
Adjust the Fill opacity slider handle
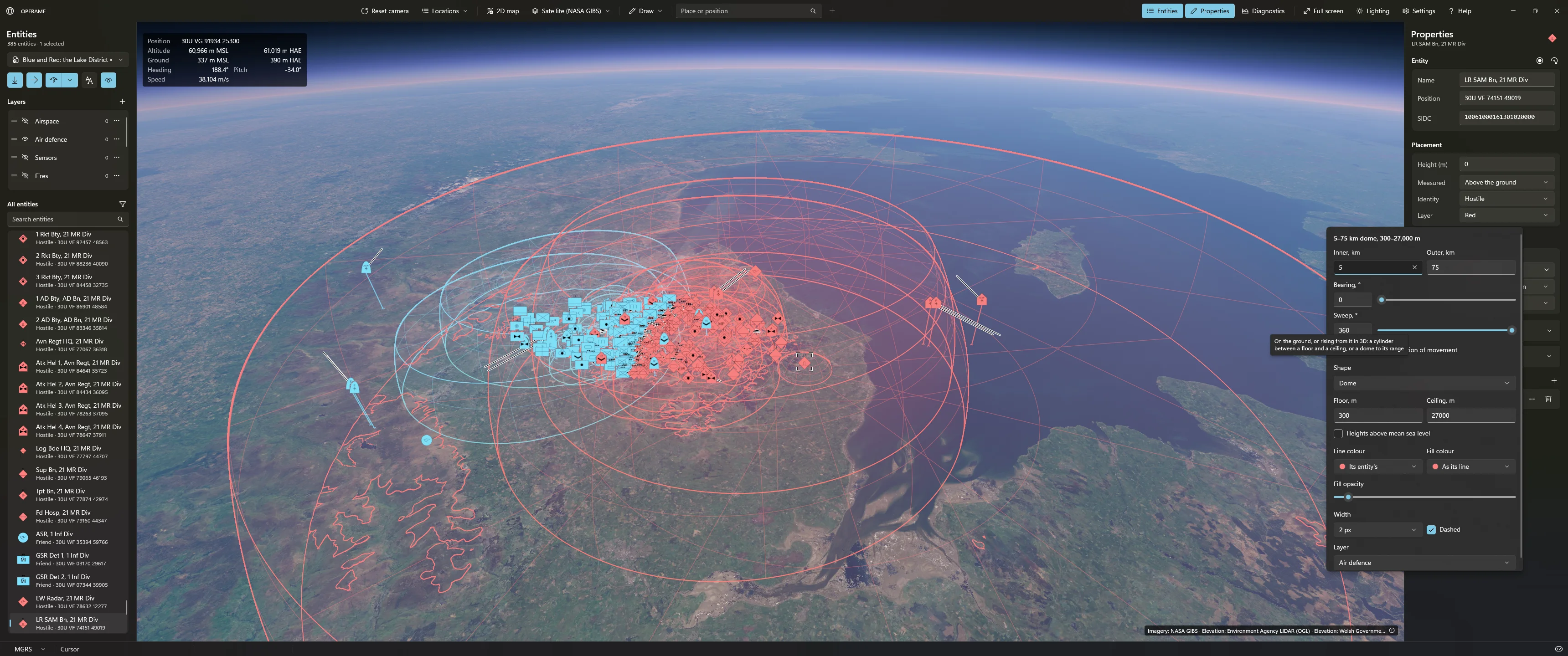pyautogui.click(x=1348, y=497)
